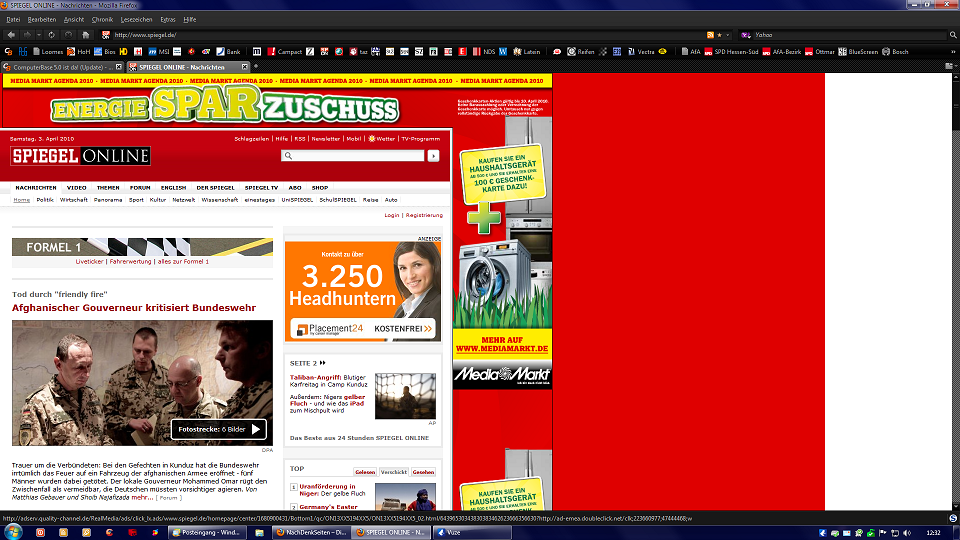Open headline Afghanischer Gouverneur kritisiert Bundeswehr
The width and height of the screenshot is (960, 540).
pos(134,308)
